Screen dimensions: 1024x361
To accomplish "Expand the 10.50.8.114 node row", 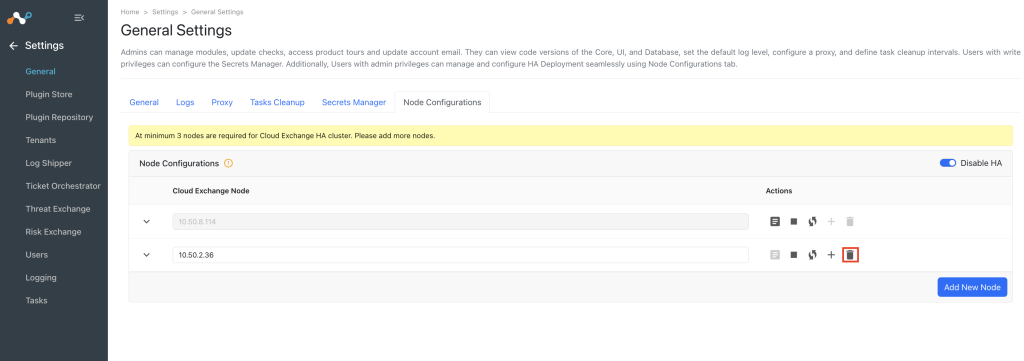I will [x=146, y=221].
